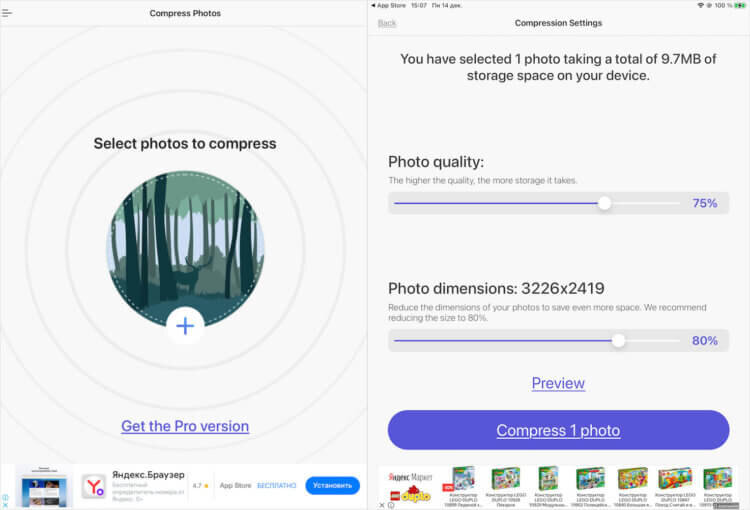Image resolution: width=750 pixels, height=510 pixels.
Task: Open the Yandex Browser ad screenshot thumbnail
Action: pyautogui.click(x=44, y=487)
